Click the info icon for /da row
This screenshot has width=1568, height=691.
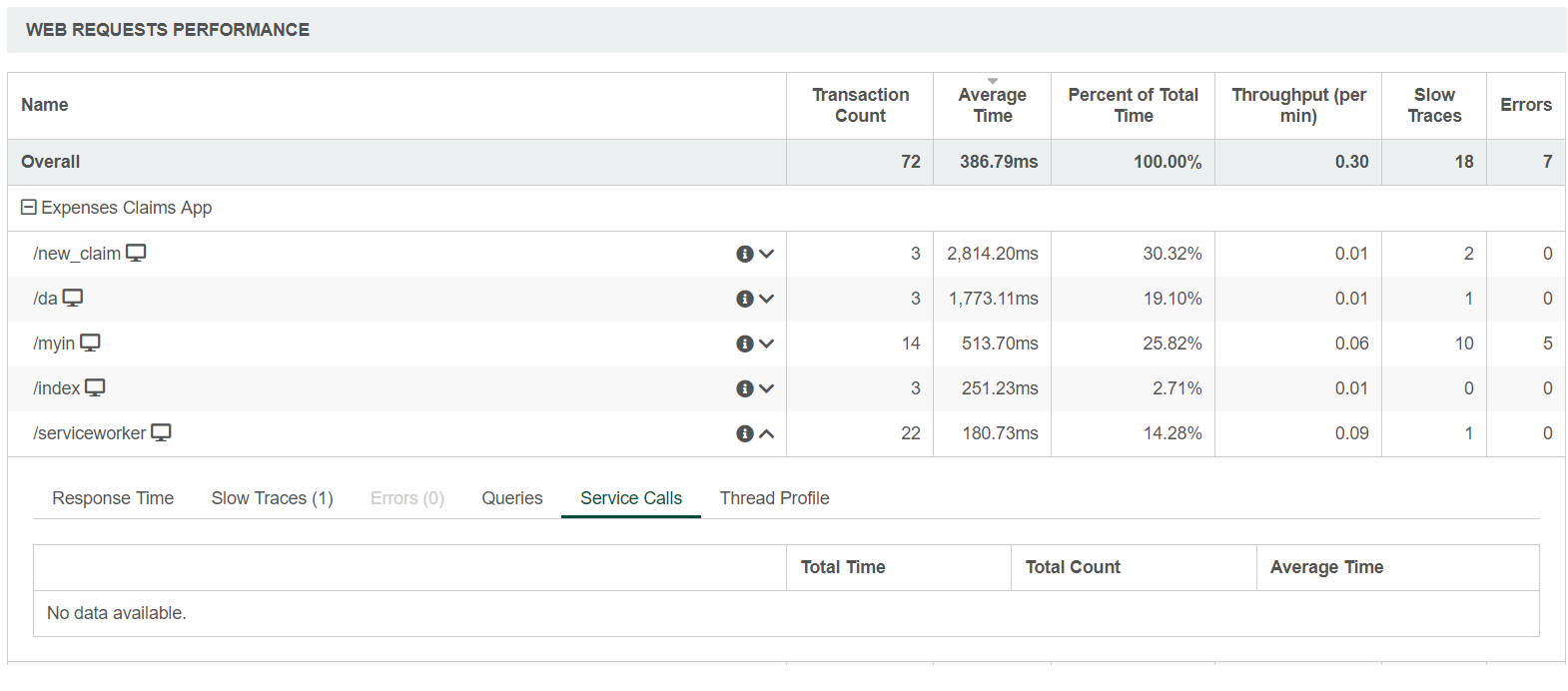tap(744, 299)
